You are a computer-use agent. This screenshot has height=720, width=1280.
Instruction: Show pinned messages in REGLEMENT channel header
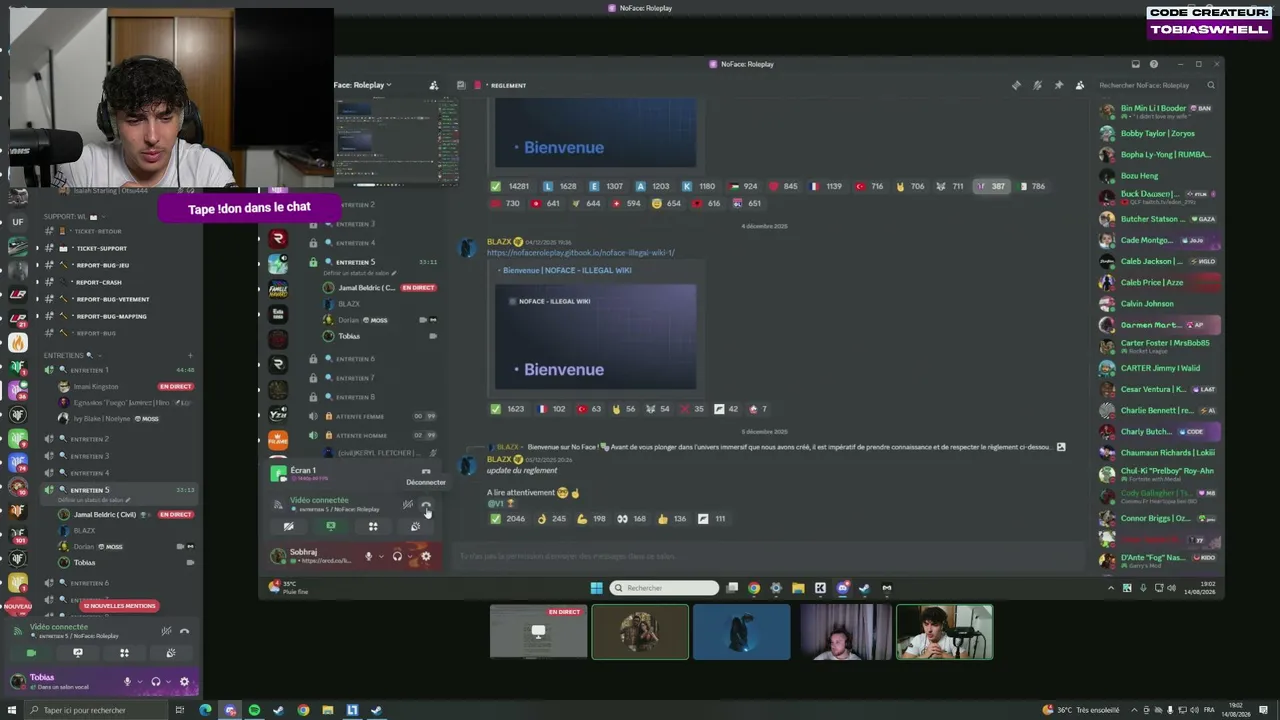[x=1058, y=85]
